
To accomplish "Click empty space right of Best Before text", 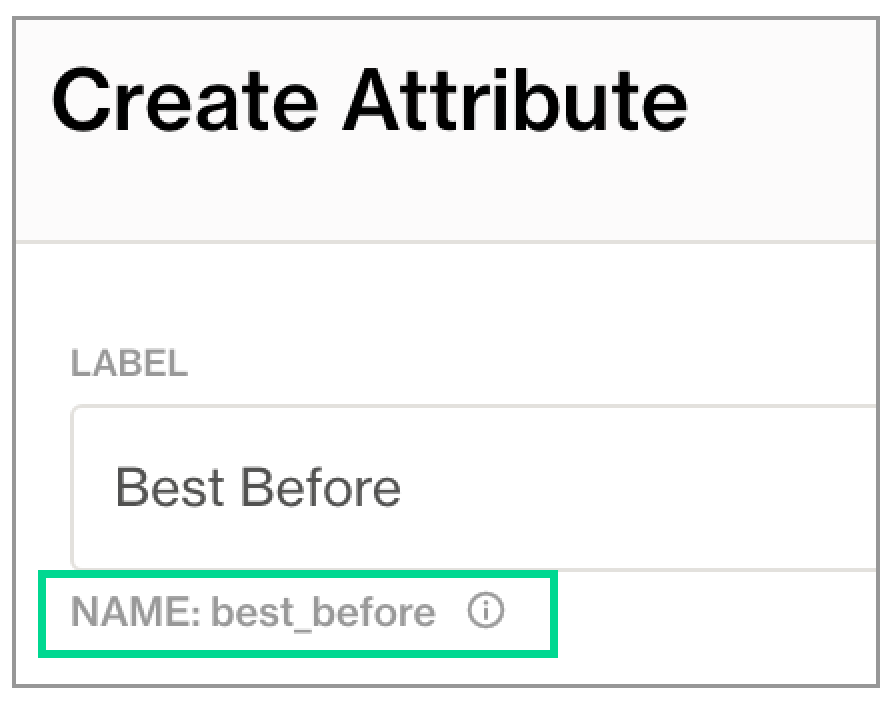I will click(640, 487).
